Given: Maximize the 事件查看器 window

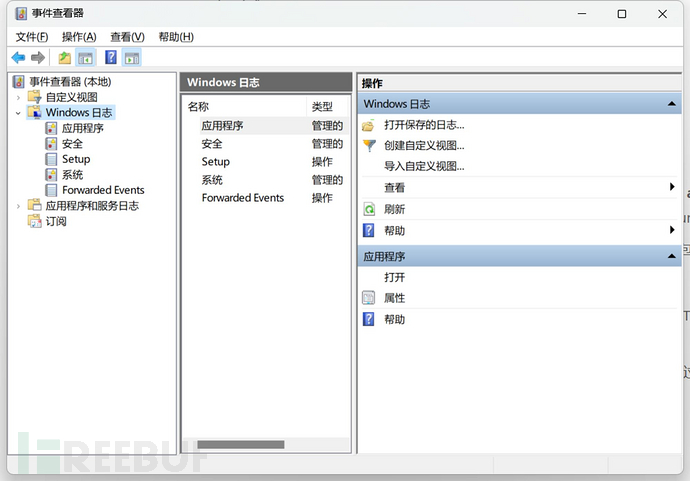Looking at the screenshot, I should [x=622, y=14].
